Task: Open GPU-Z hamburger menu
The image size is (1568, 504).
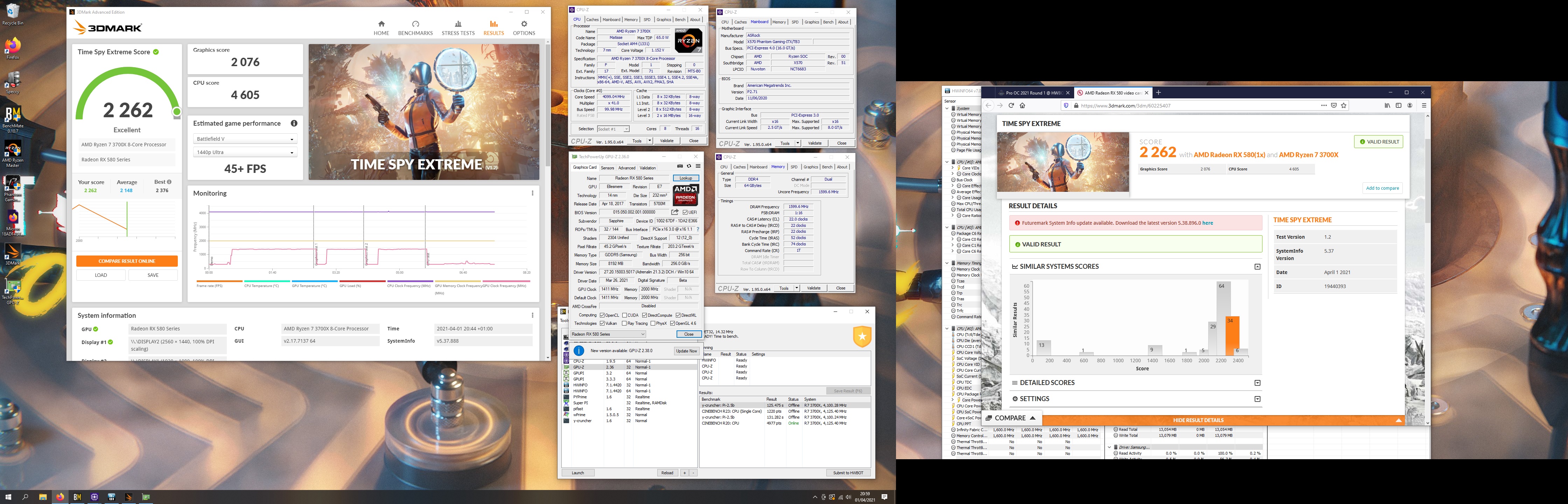Action: [698, 166]
